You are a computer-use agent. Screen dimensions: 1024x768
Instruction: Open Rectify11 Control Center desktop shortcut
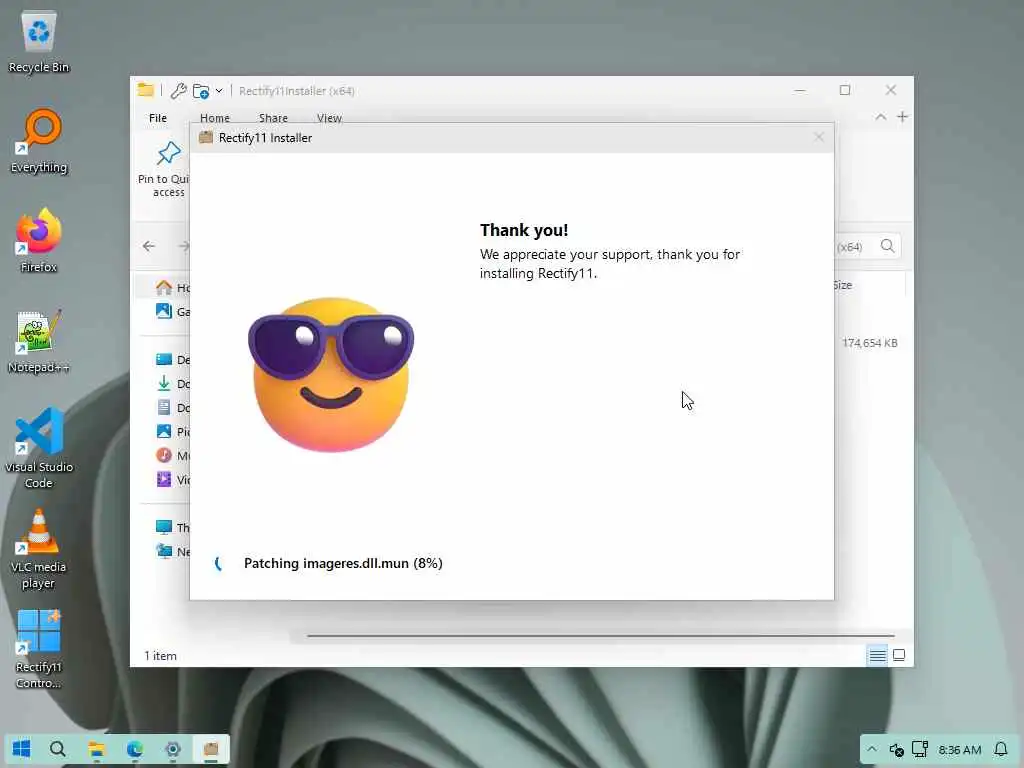pos(39,649)
